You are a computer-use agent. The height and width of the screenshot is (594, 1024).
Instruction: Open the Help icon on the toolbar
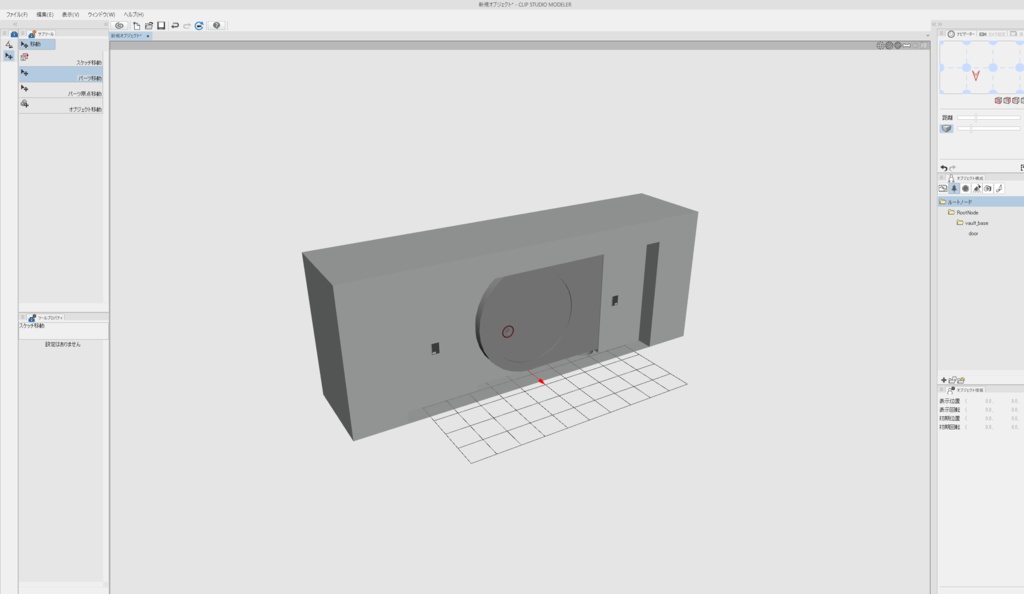coord(217,25)
